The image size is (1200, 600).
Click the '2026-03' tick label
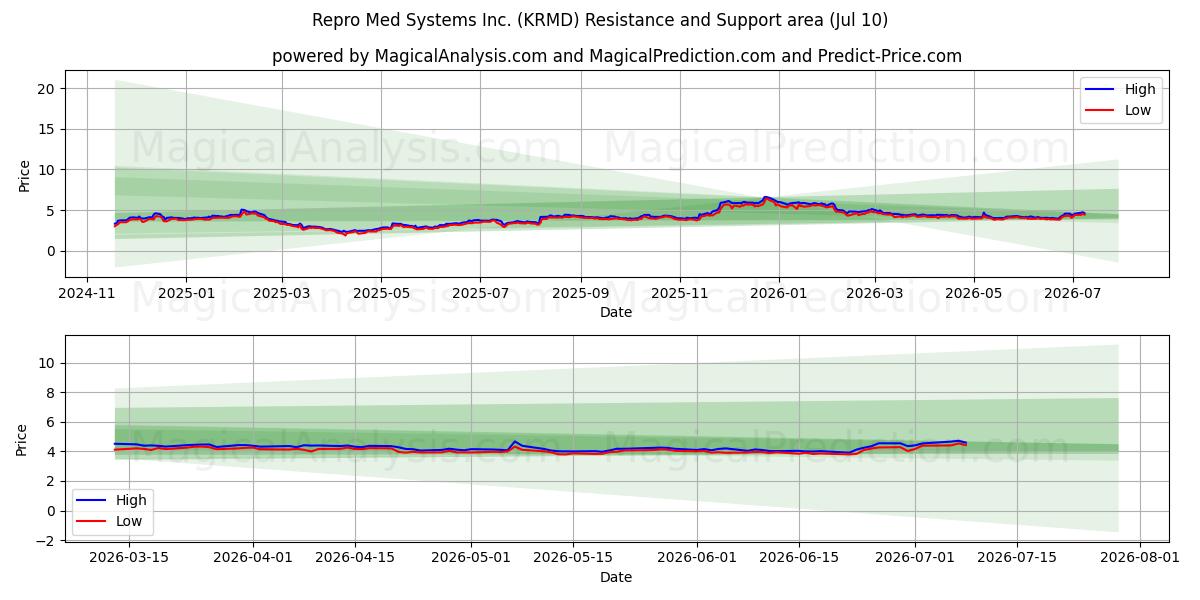coord(875,293)
